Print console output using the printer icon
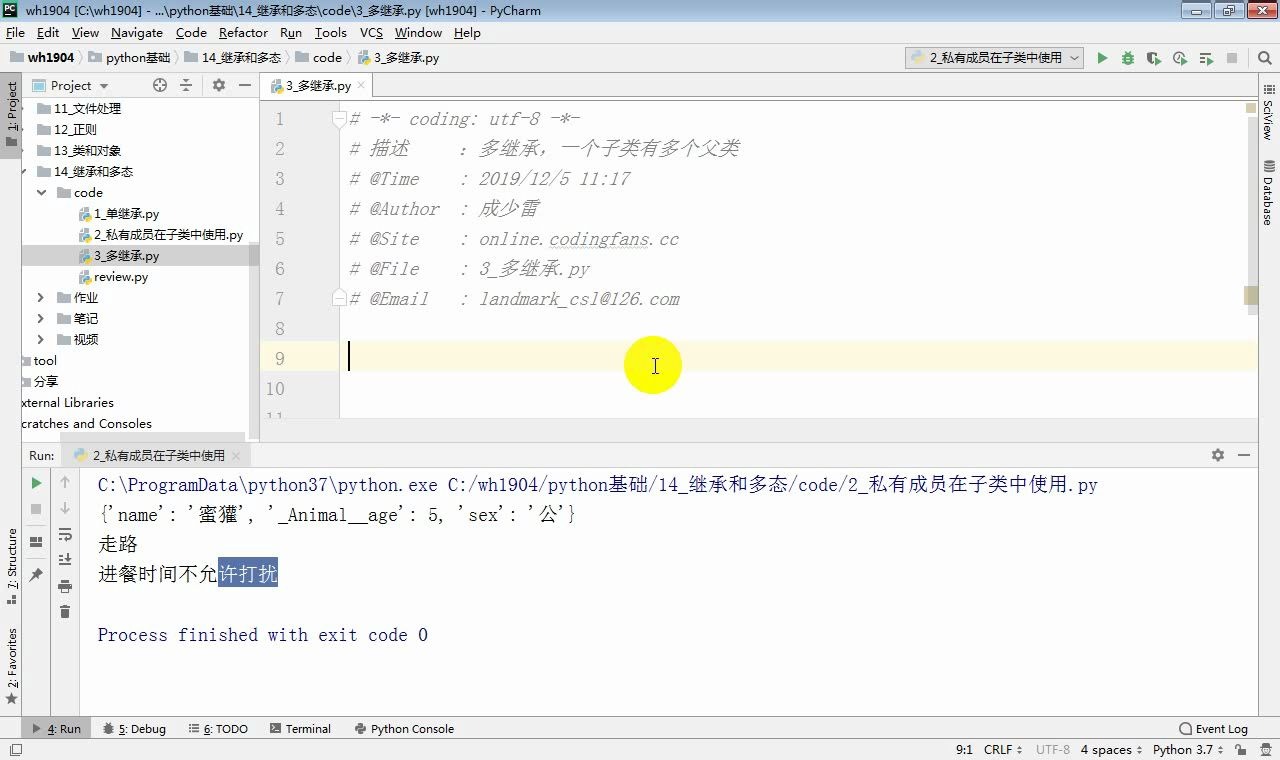The width and height of the screenshot is (1280, 760). [x=65, y=586]
